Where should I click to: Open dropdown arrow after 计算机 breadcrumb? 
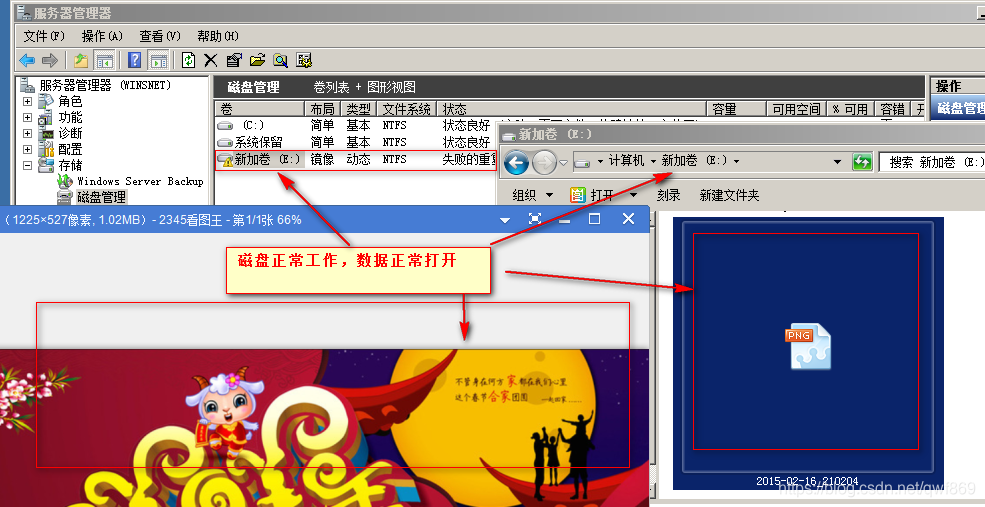pos(653,161)
